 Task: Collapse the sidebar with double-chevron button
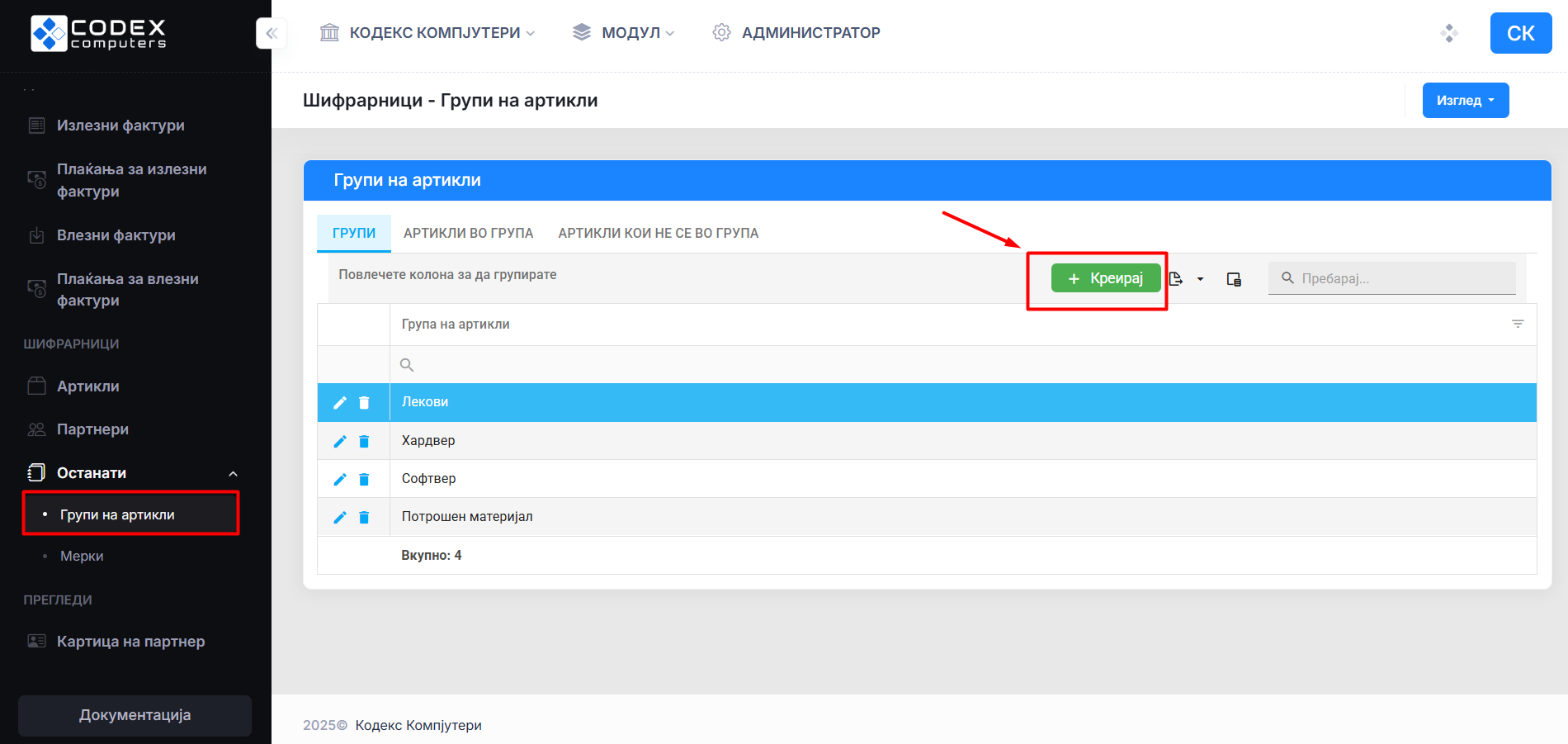coord(272,34)
